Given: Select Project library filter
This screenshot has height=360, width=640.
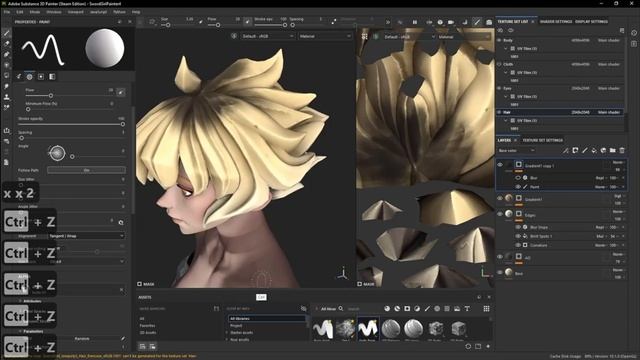Looking at the screenshot, I should coord(236,326).
